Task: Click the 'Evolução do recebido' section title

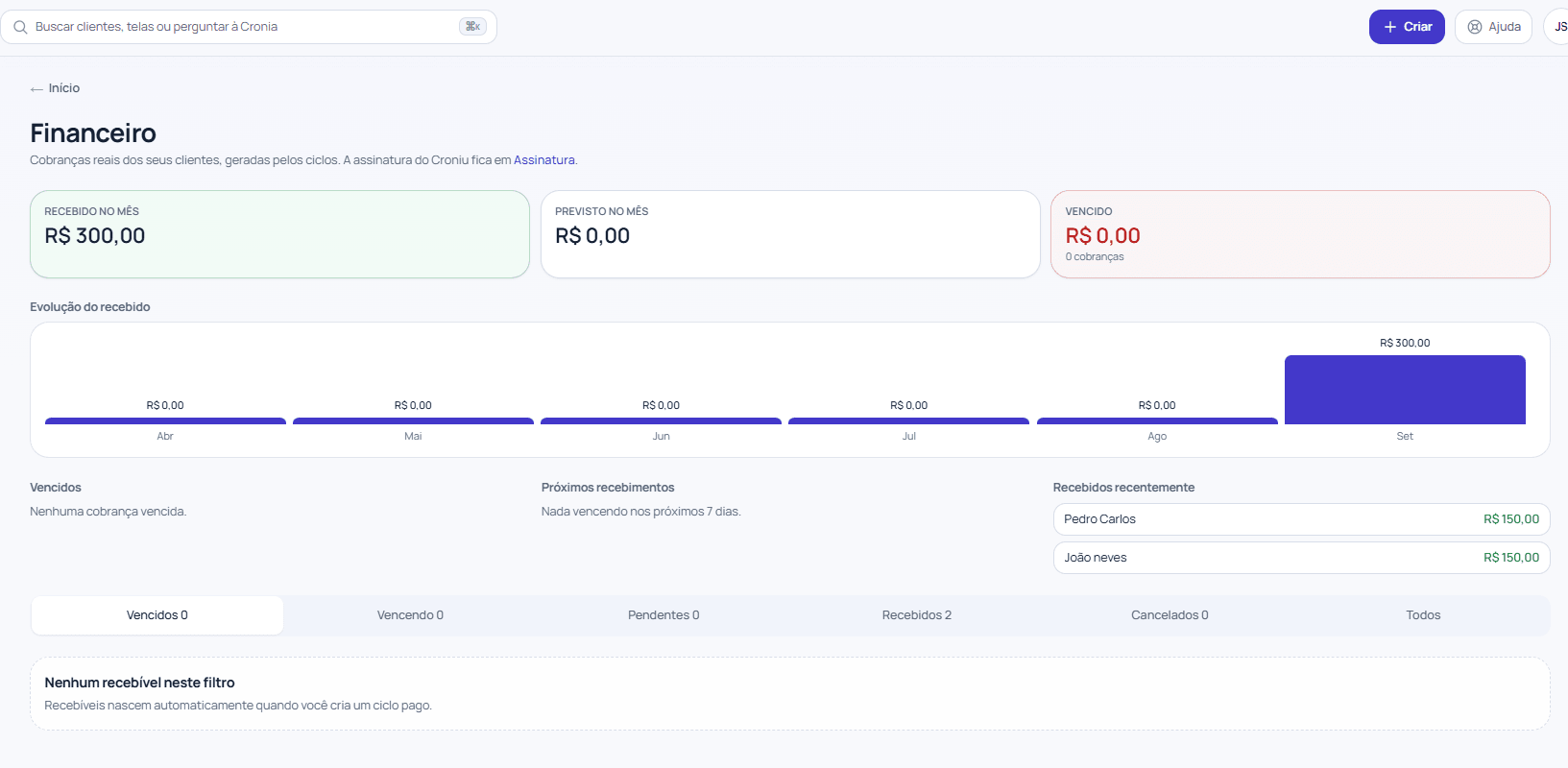Action: tap(90, 307)
